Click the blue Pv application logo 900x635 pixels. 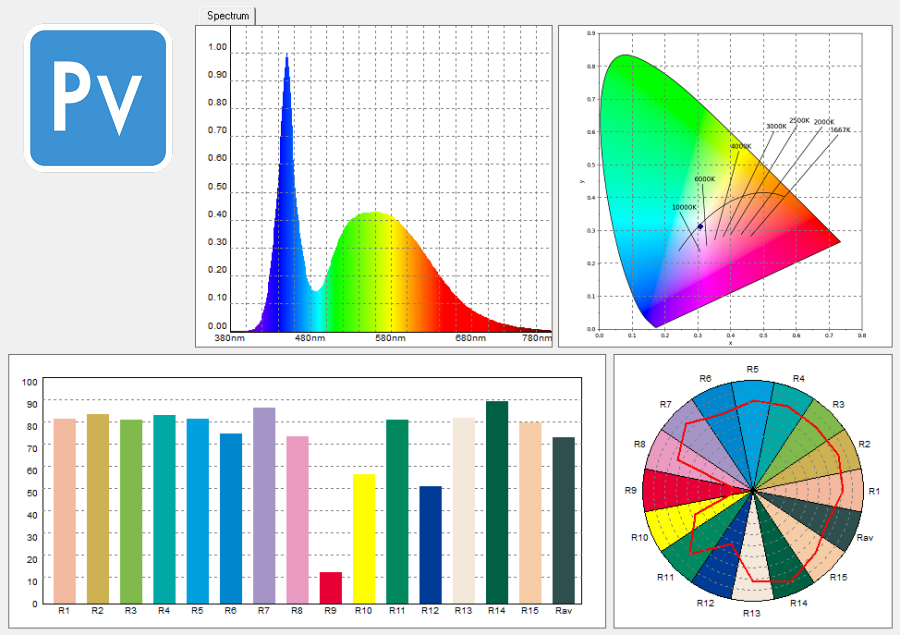click(98, 98)
